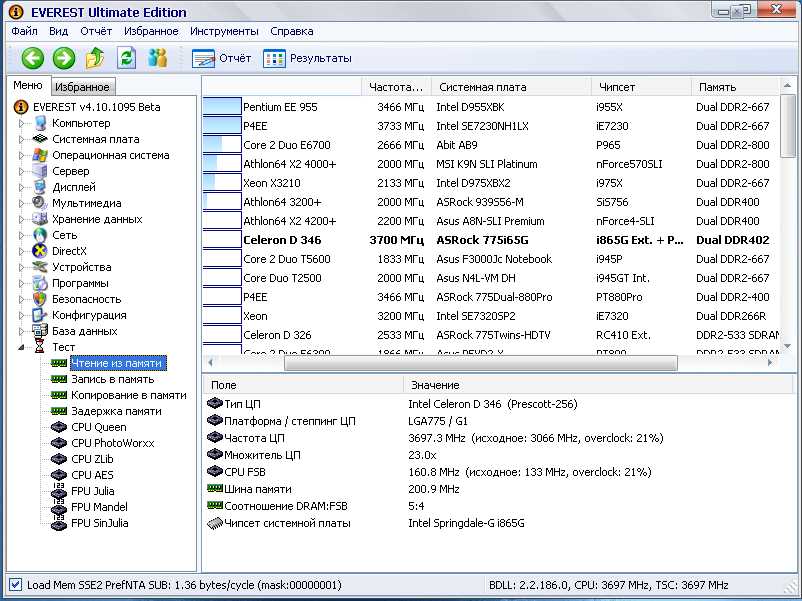
Task: Click the results scrollbar right arrow
Action: click(770, 363)
